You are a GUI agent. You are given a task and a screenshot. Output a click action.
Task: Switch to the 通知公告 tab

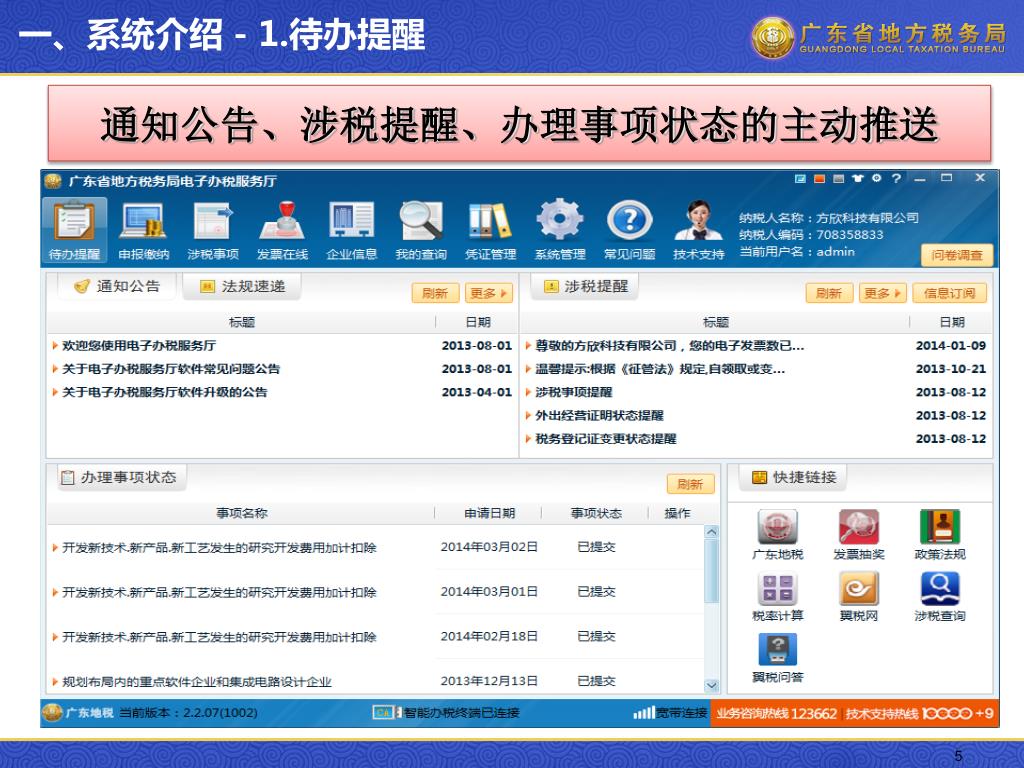[x=118, y=286]
